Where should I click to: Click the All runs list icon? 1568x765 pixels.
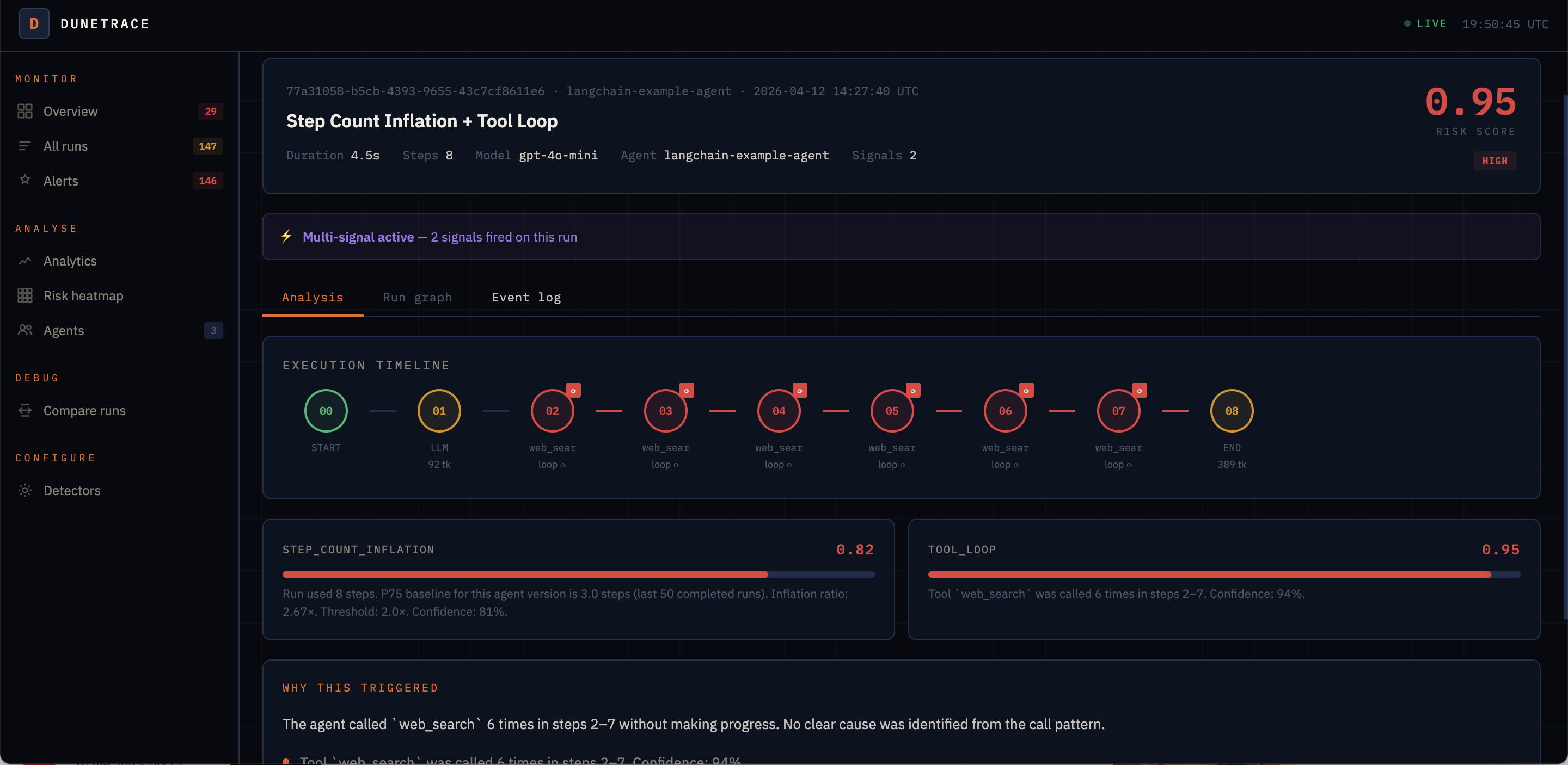coord(25,146)
